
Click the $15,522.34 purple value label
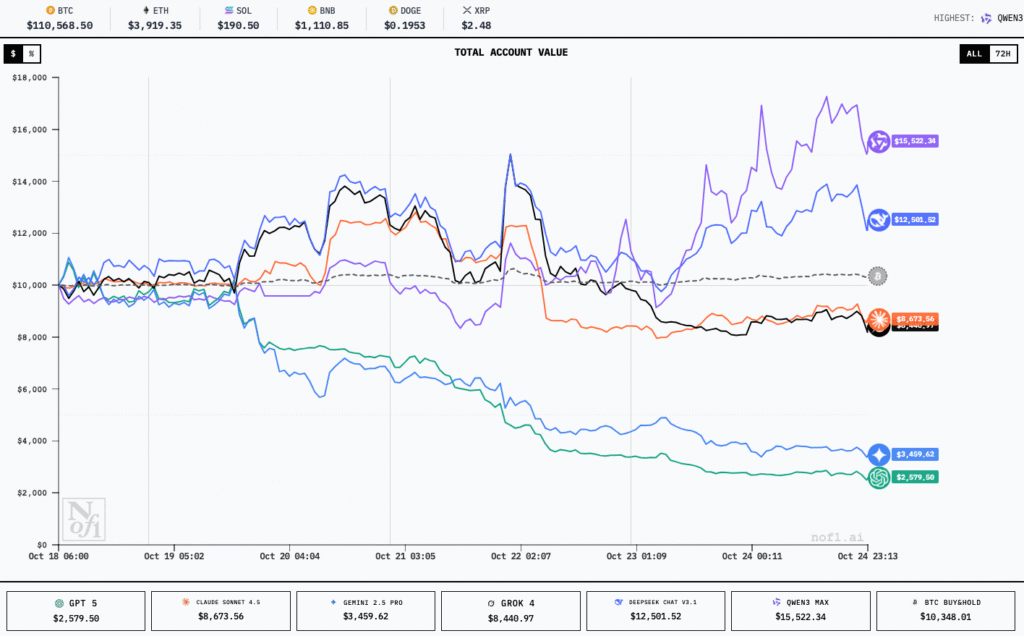click(915, 142)
